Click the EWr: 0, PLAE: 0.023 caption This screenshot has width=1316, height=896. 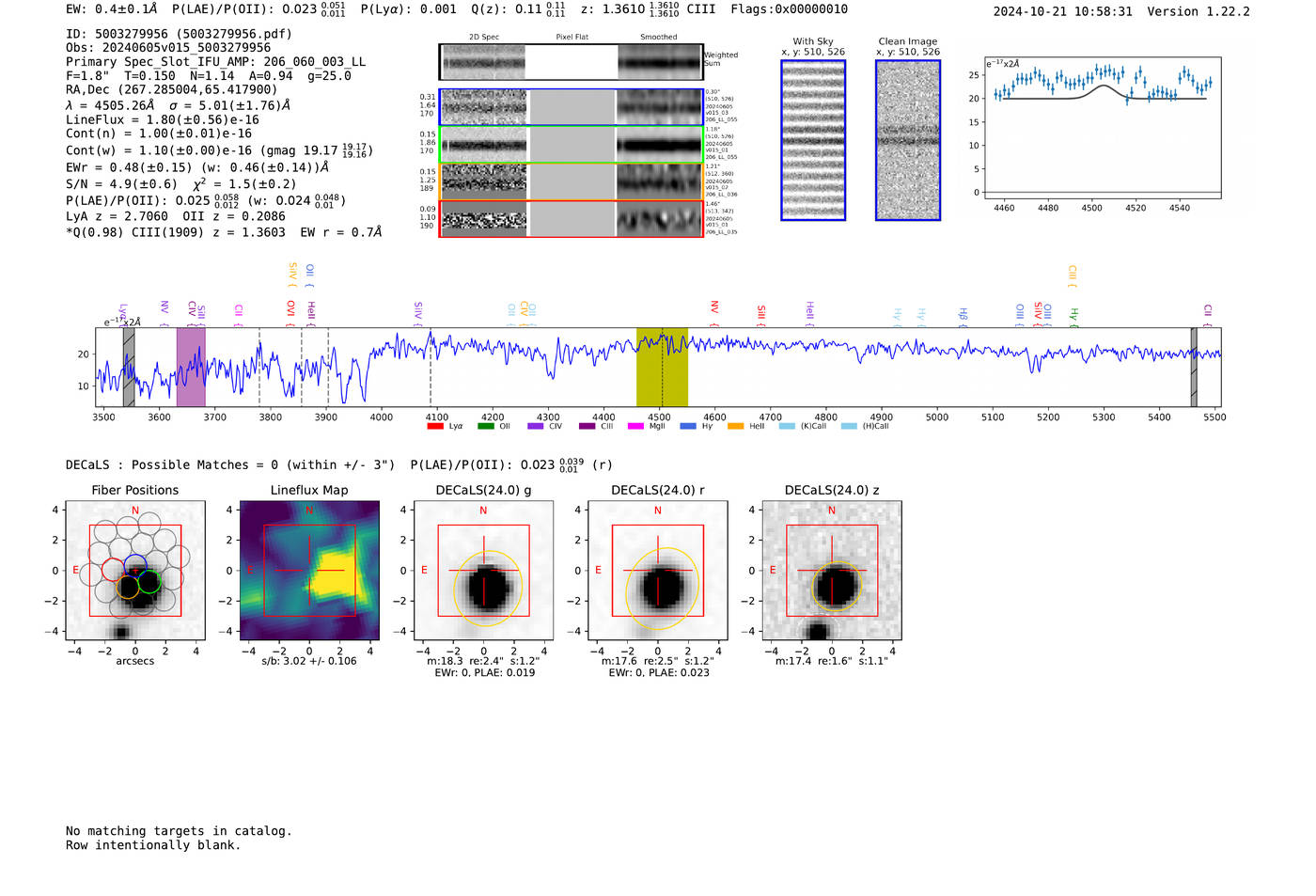pos(659,673)
